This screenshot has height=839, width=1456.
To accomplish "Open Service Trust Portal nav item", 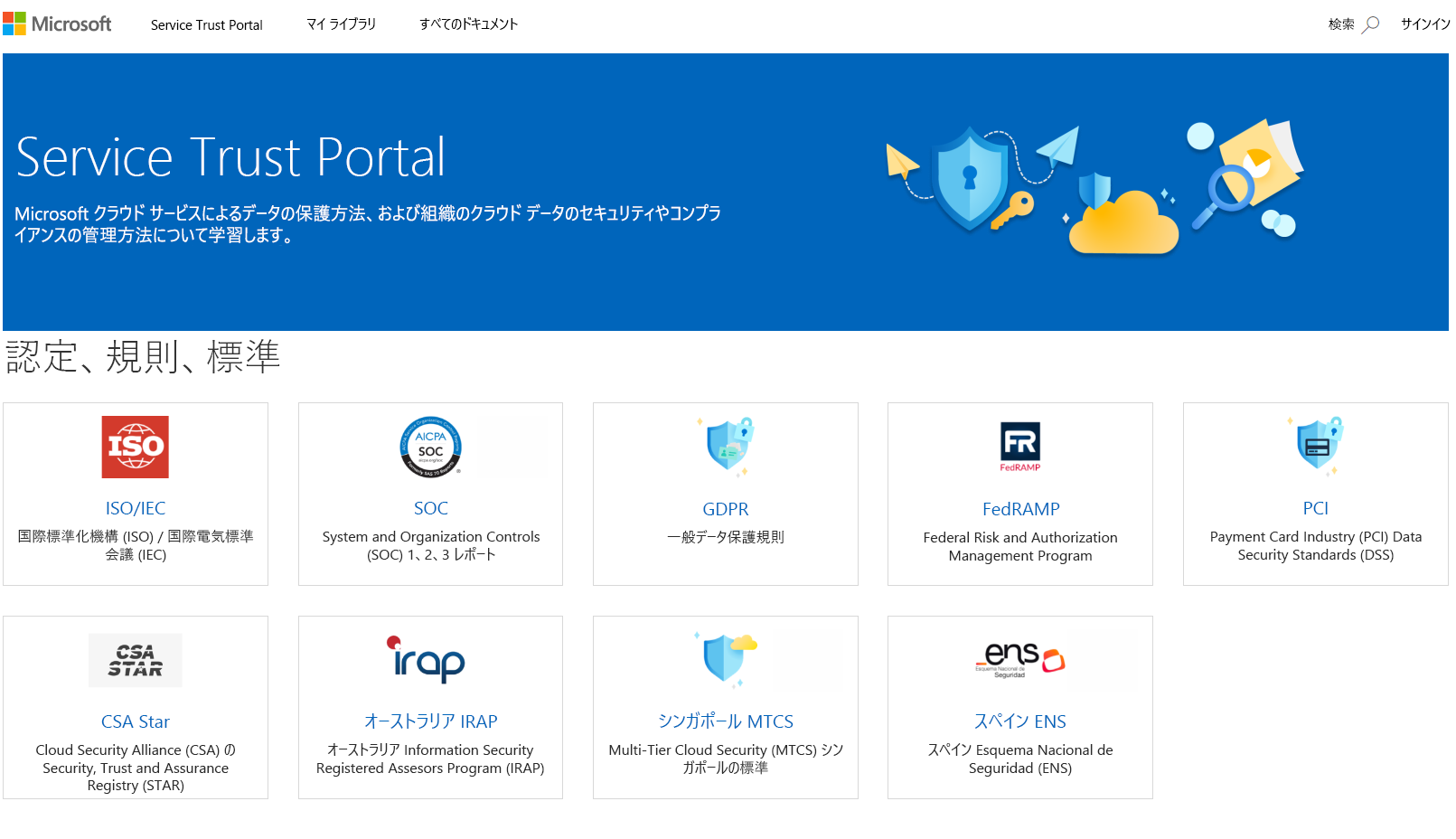I will point(207,25).
